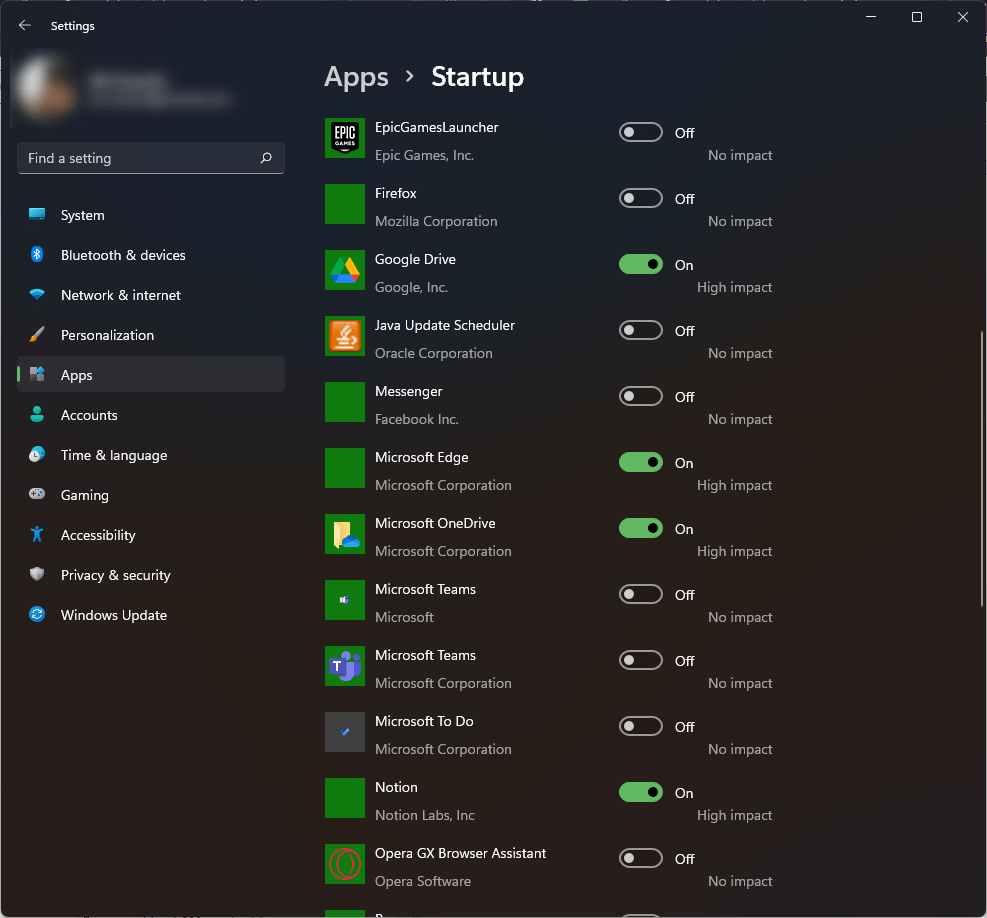Click the back arrow icon in Settings

pyautogui.click(x=25, y=25)
